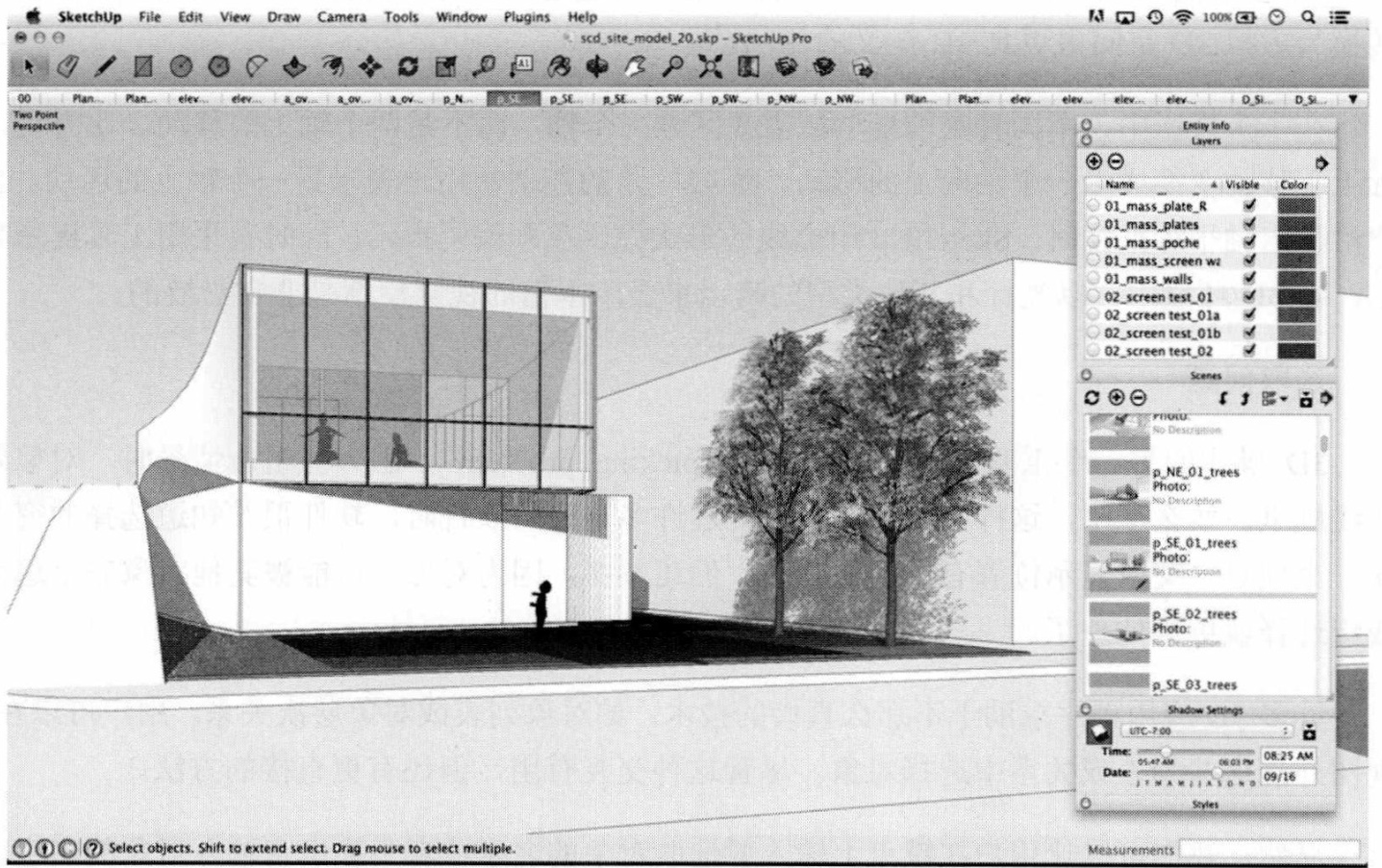Open the UTC-7:00 time zone dropdown
This screenshot has height=868, width=1382.
[x=1205, y=732]
